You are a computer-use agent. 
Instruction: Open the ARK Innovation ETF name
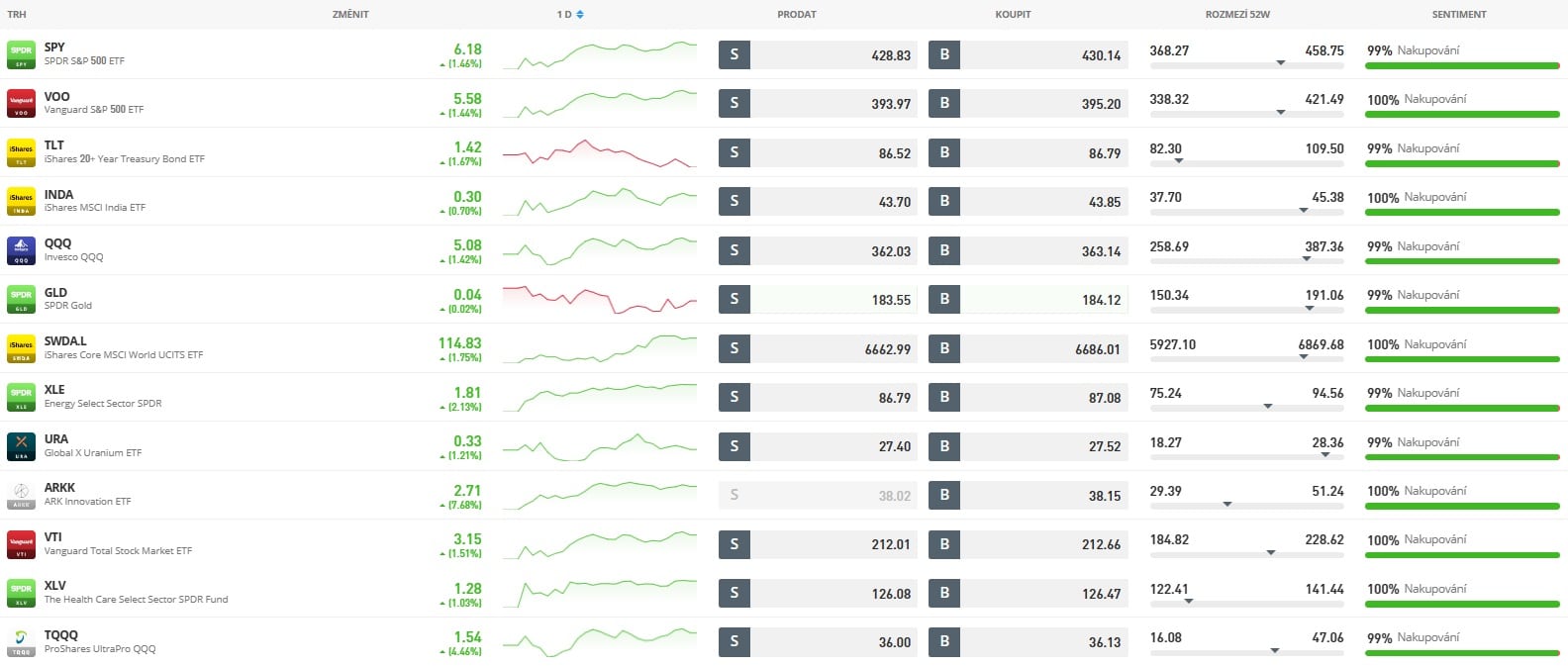coord(87,502)
